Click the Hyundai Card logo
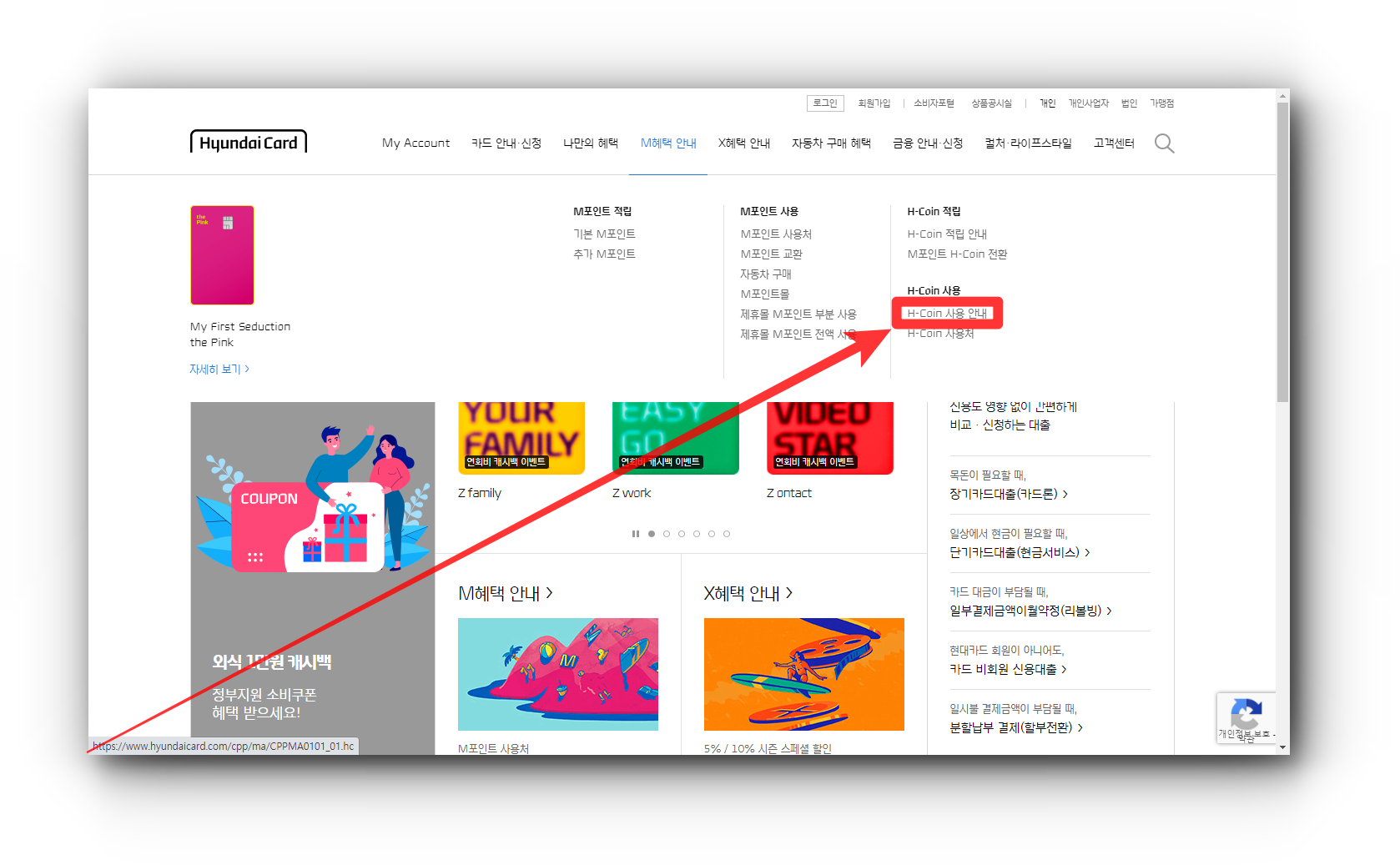Image resolution: width=1400 pixels, height=865 pixels. [249, 142]
